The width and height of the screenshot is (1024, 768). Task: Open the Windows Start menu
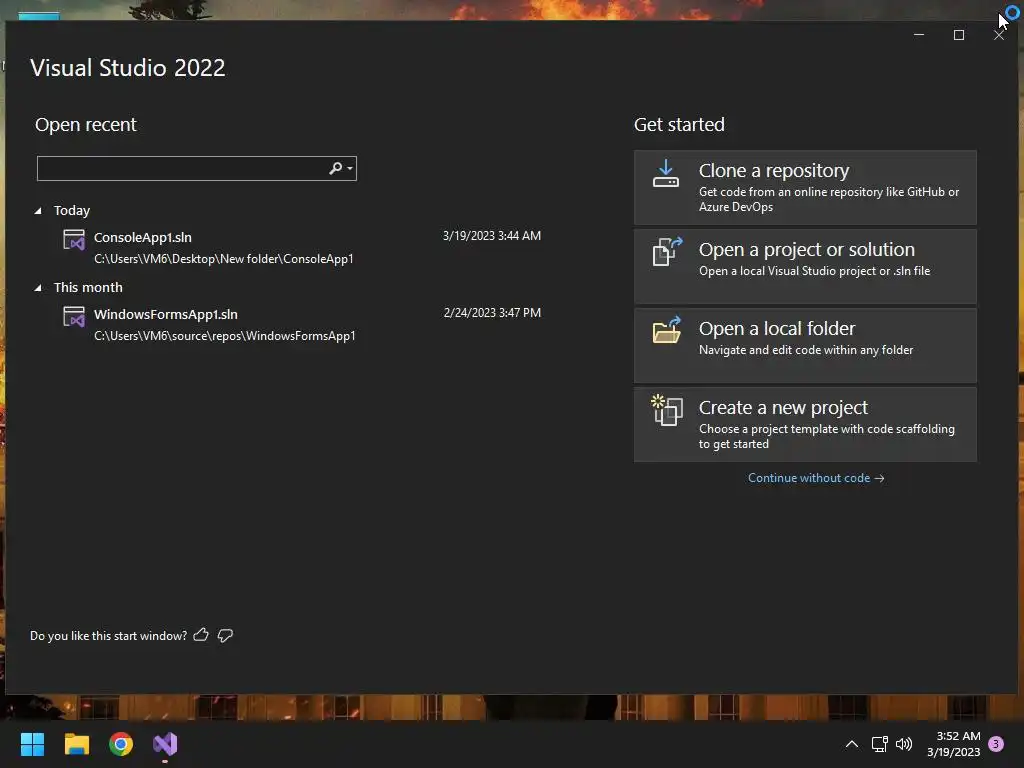[x=32, y=744]
